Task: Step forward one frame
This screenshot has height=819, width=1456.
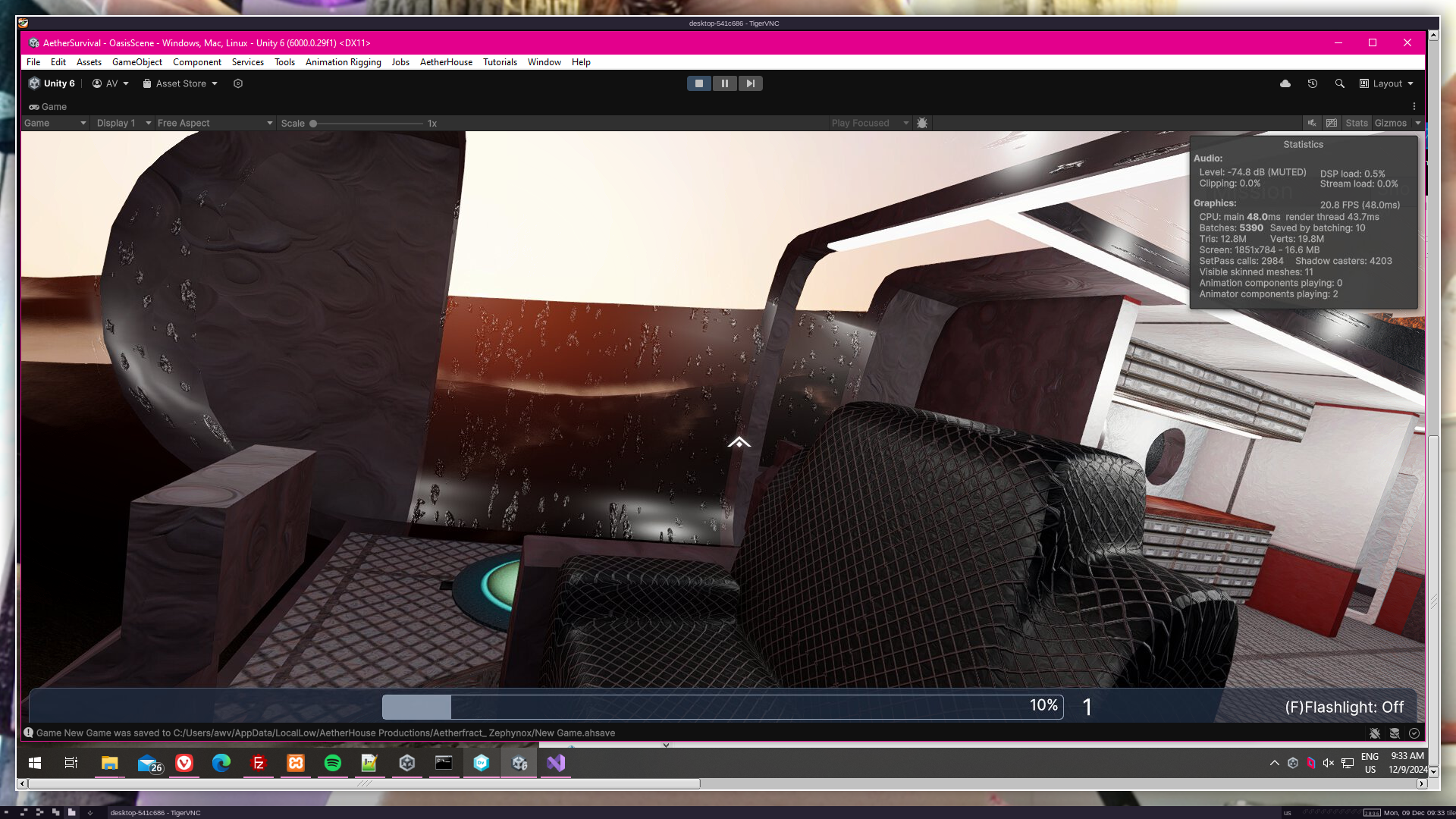Action: coord(750,83)
